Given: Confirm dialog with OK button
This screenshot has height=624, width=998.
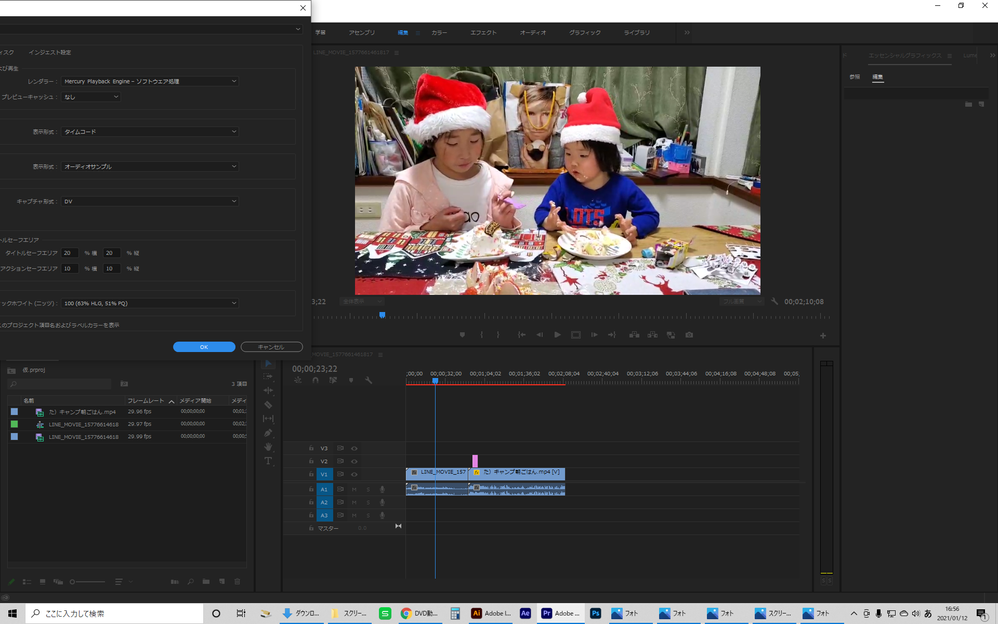Looking at the screenshot, I should click(204, 347).
